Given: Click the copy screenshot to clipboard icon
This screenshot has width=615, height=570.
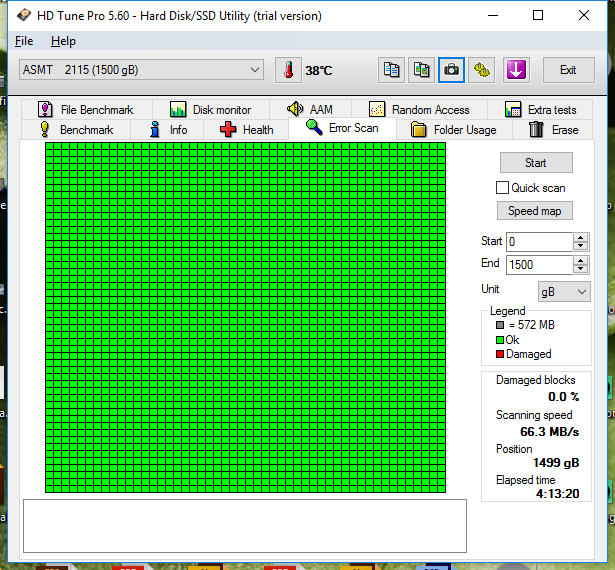Looking at the screenshot, I should [x=422, y=70].
